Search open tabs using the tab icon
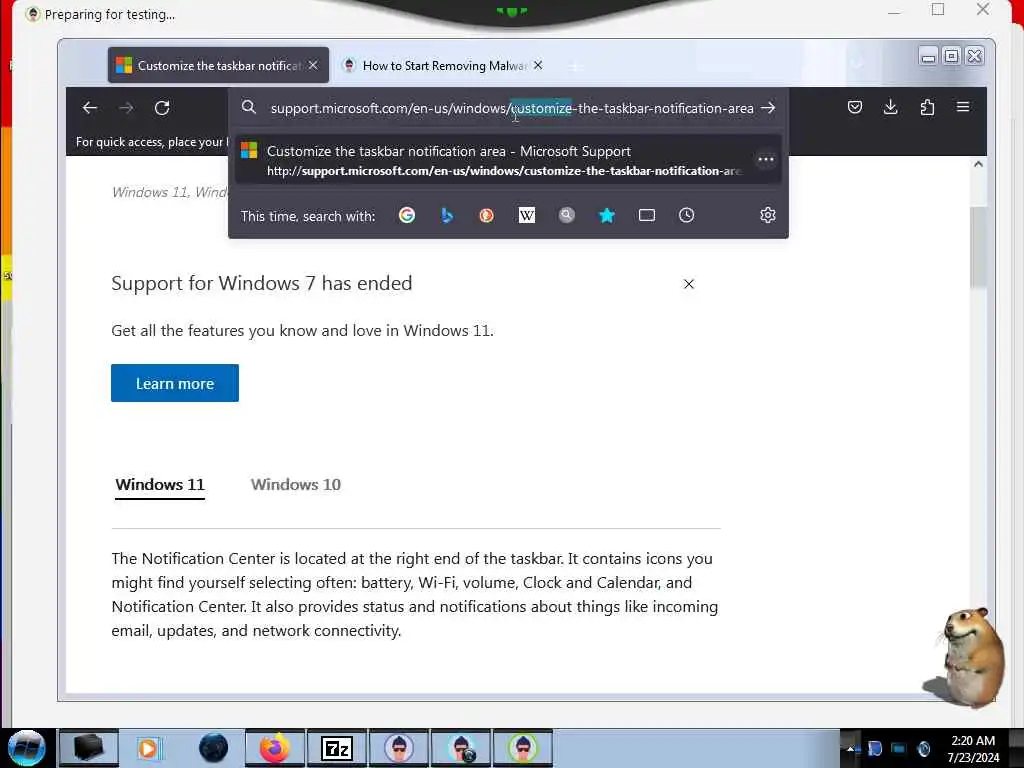The width and height of the screenshot is (1024, 768). (x=647, y=215)
